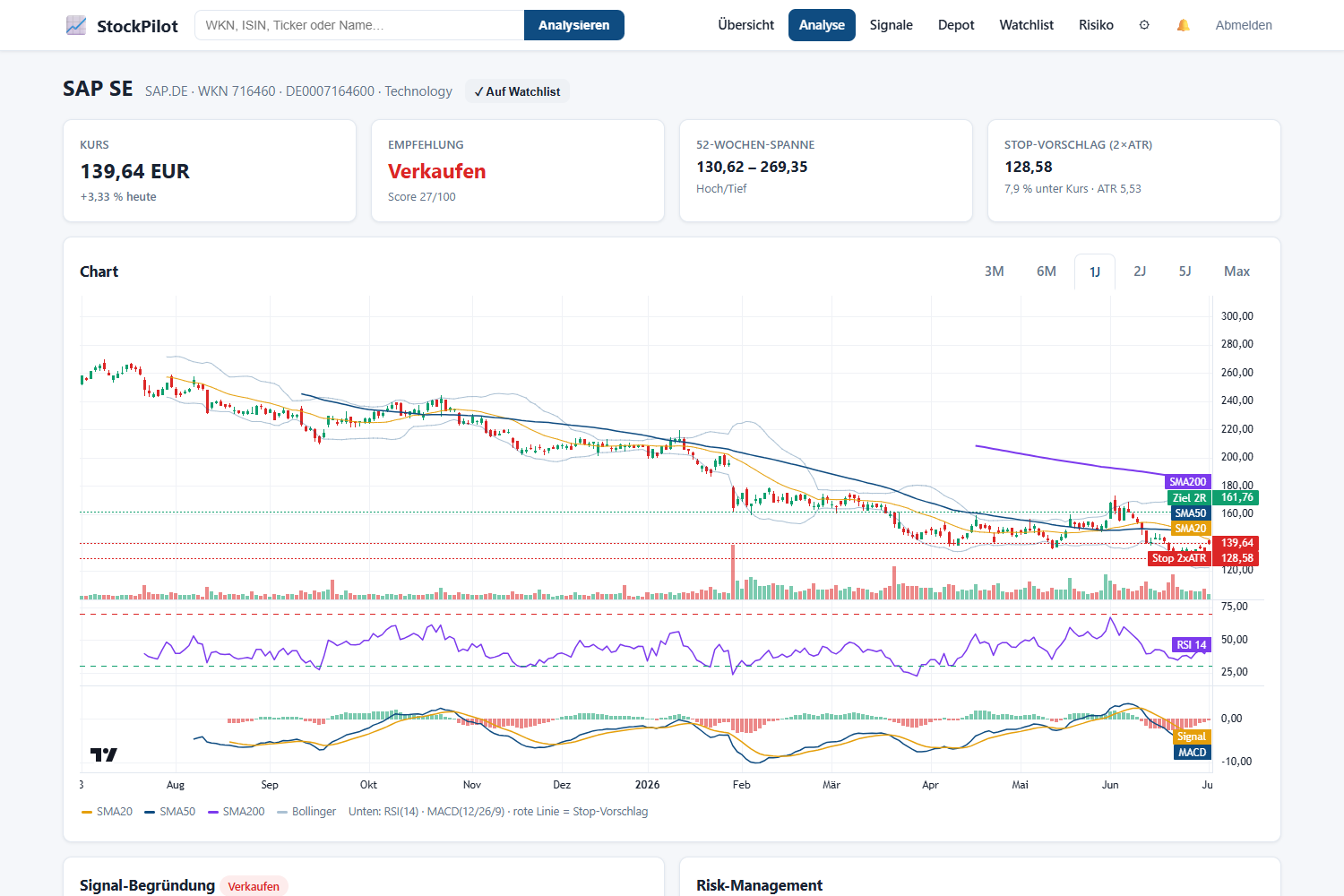Open the Signale section
Image resolution: width=1344 pixels, height=896 pixels.
892,25
